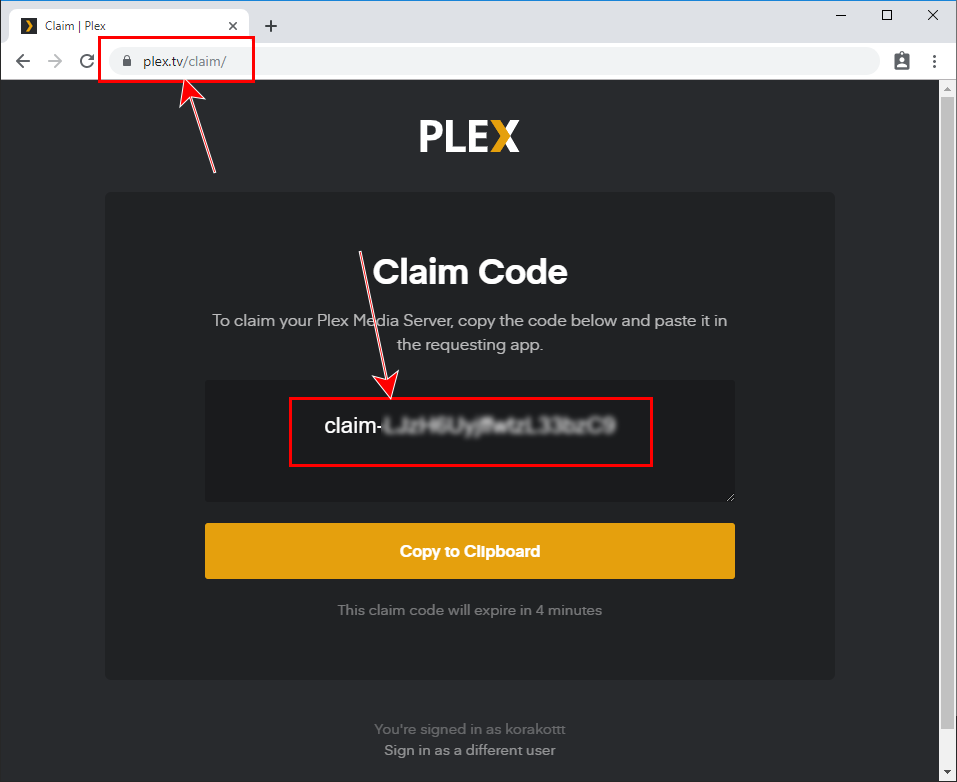Open the Chrome three-dot menu

(934, 61)
